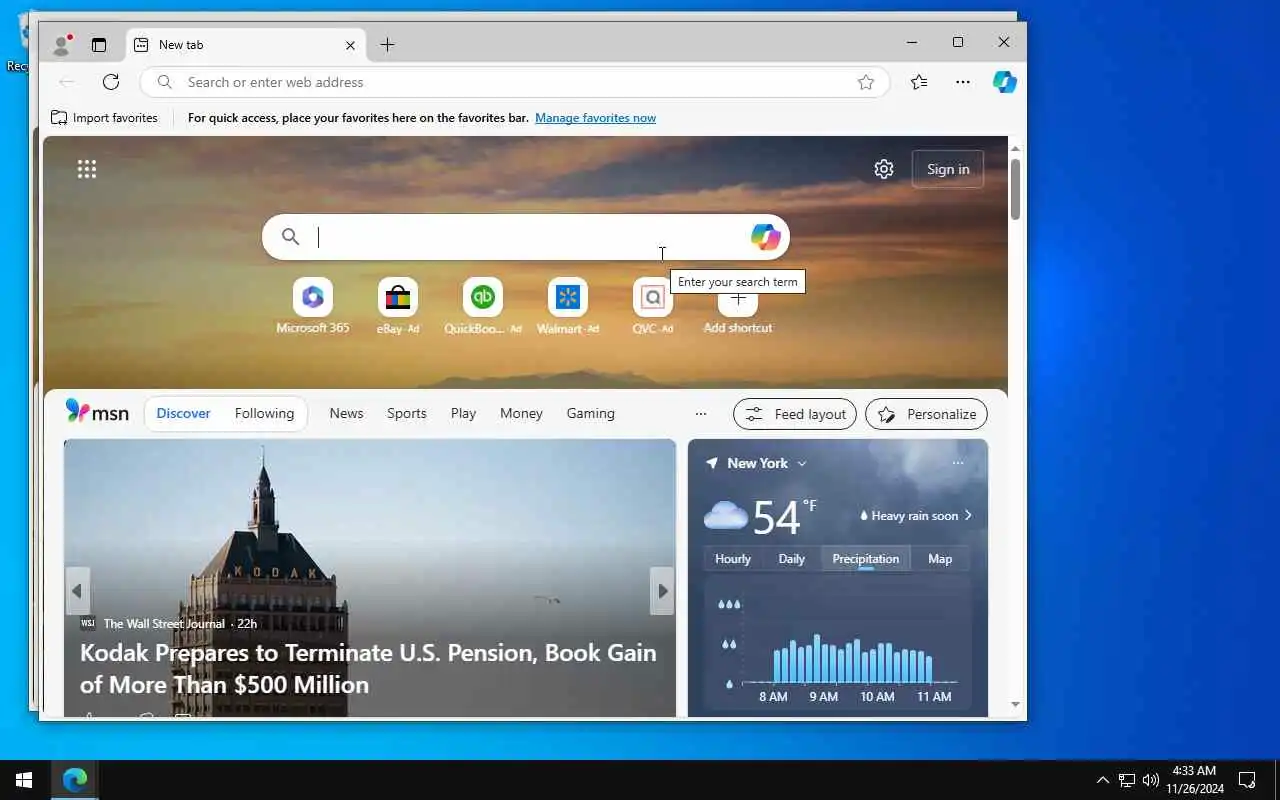The width and height of the screenshot is (1280, 800).
Task: Refresh the page with reload icon
Action: (x=111, y=82)
